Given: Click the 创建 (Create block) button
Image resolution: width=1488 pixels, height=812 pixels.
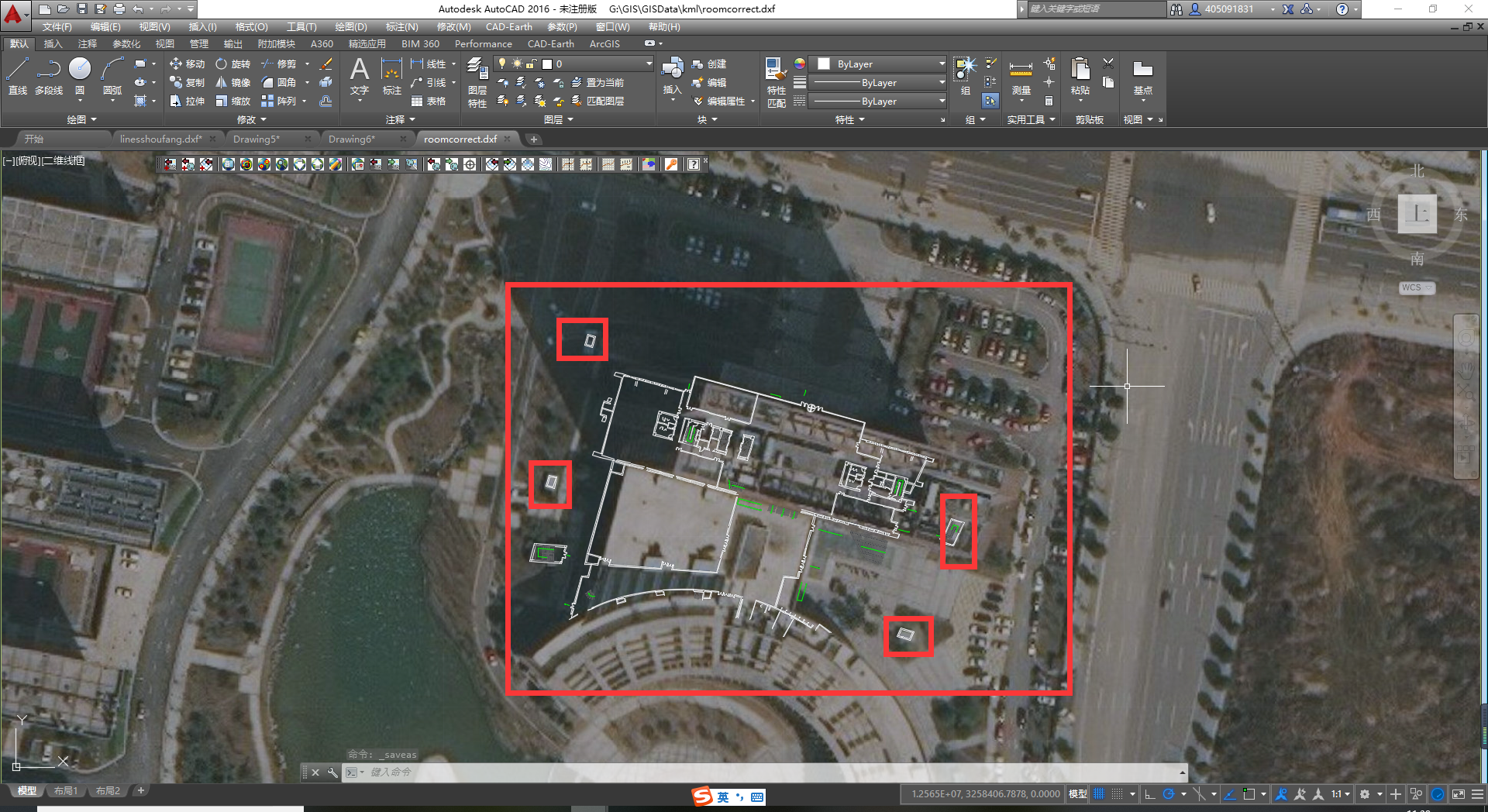Looking at the screenshot, I should click(709, 64).
